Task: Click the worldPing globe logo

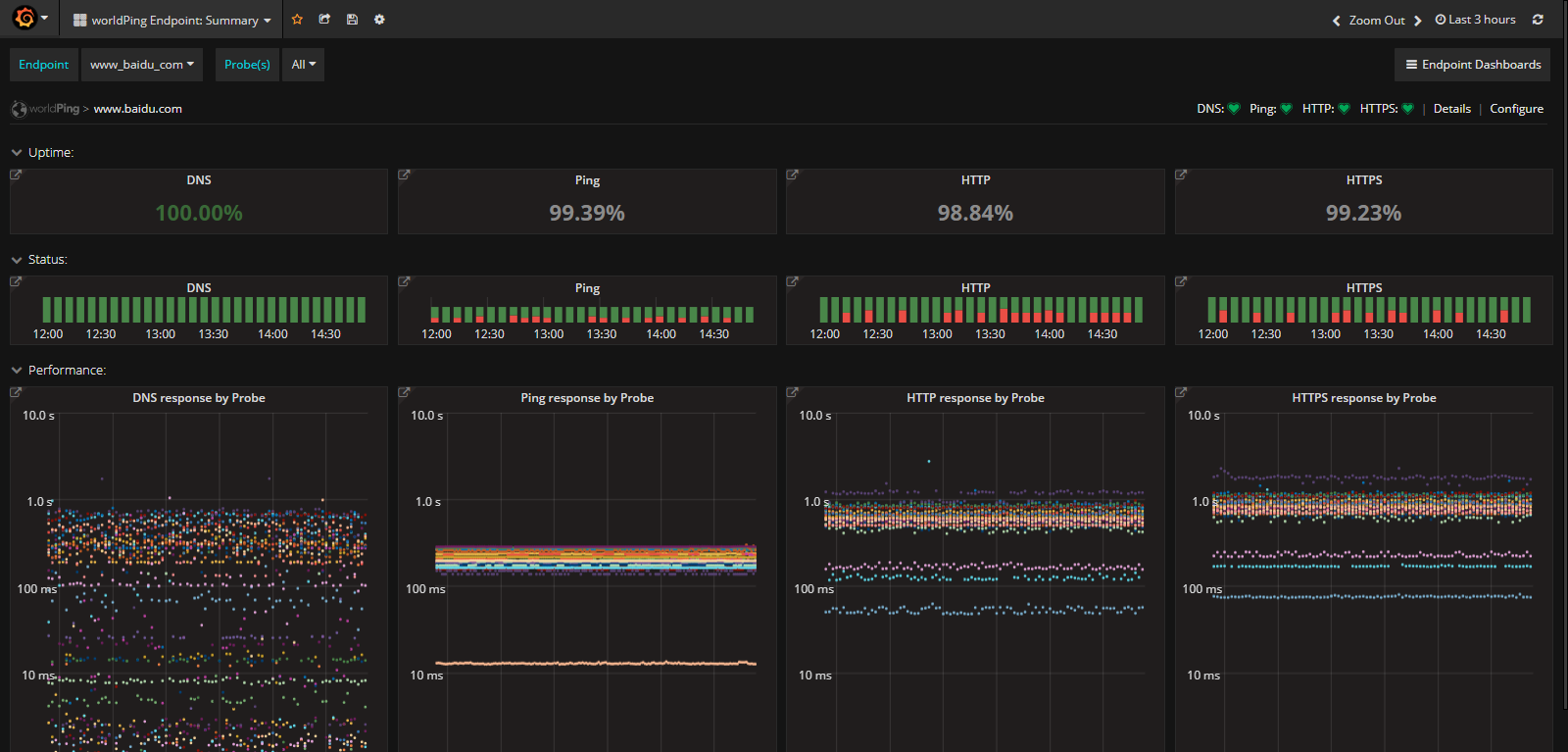Action: point(19,109)
